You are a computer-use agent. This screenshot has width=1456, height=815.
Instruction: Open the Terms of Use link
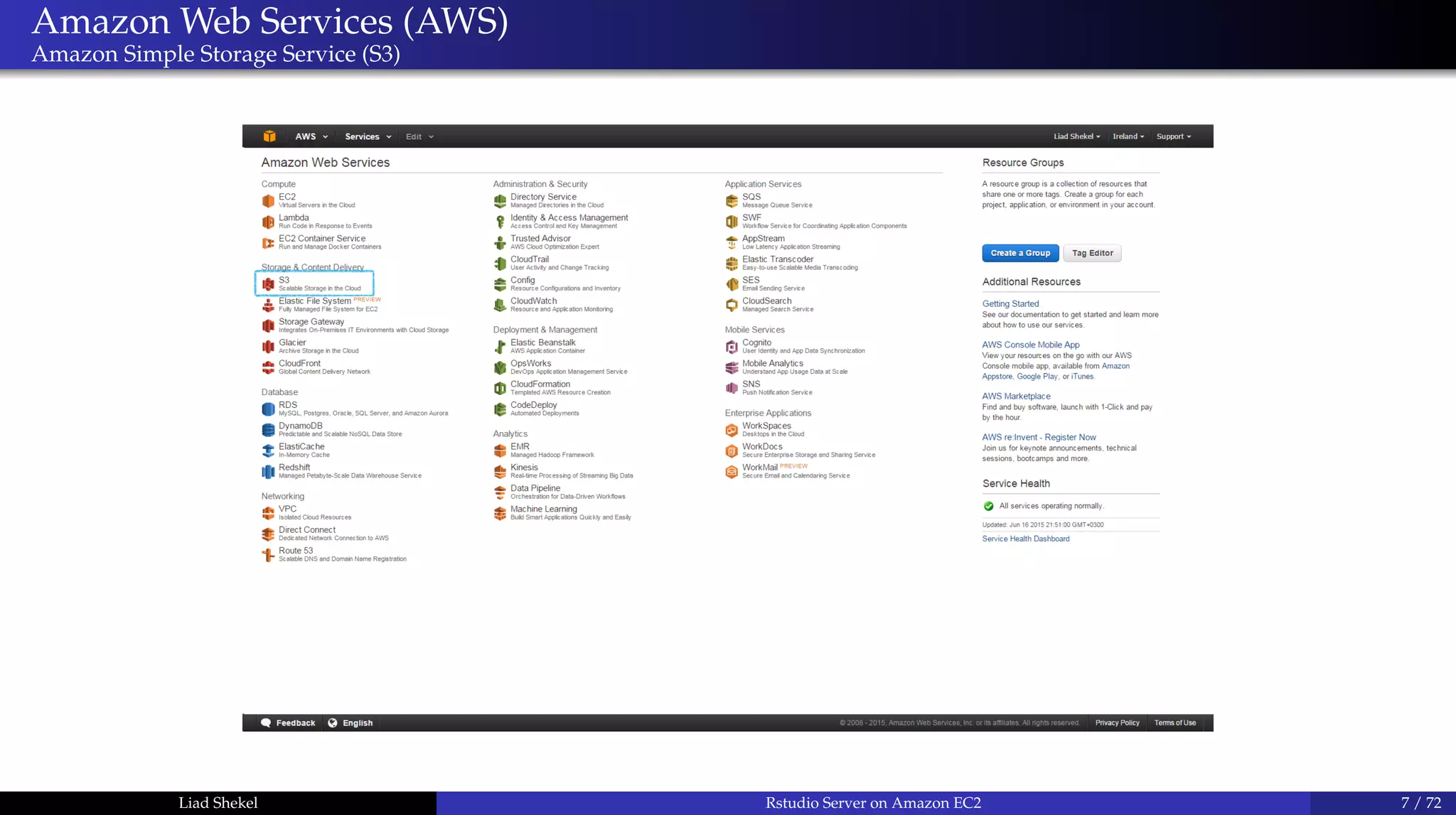[x=1175, y=723]
